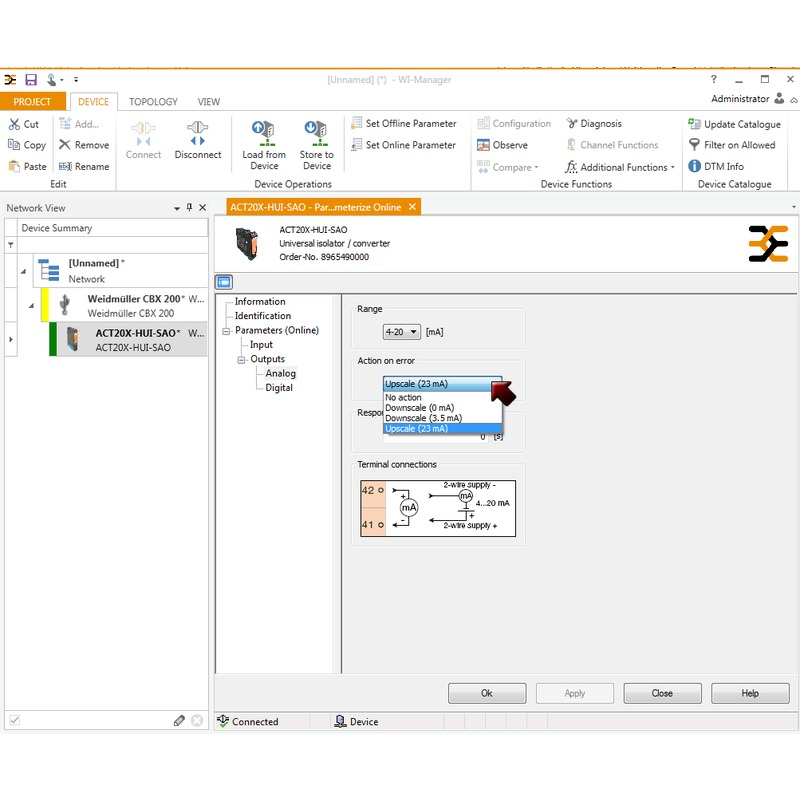800x800 pixels.
Task: Click the Help button
Action: pyautogui.click(x=750, y=693)
